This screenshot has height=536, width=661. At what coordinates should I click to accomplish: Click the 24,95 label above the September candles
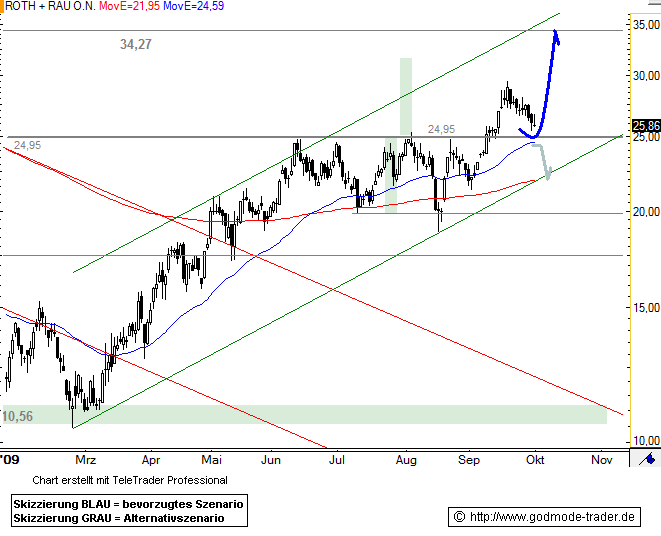(x=441, y=129)
